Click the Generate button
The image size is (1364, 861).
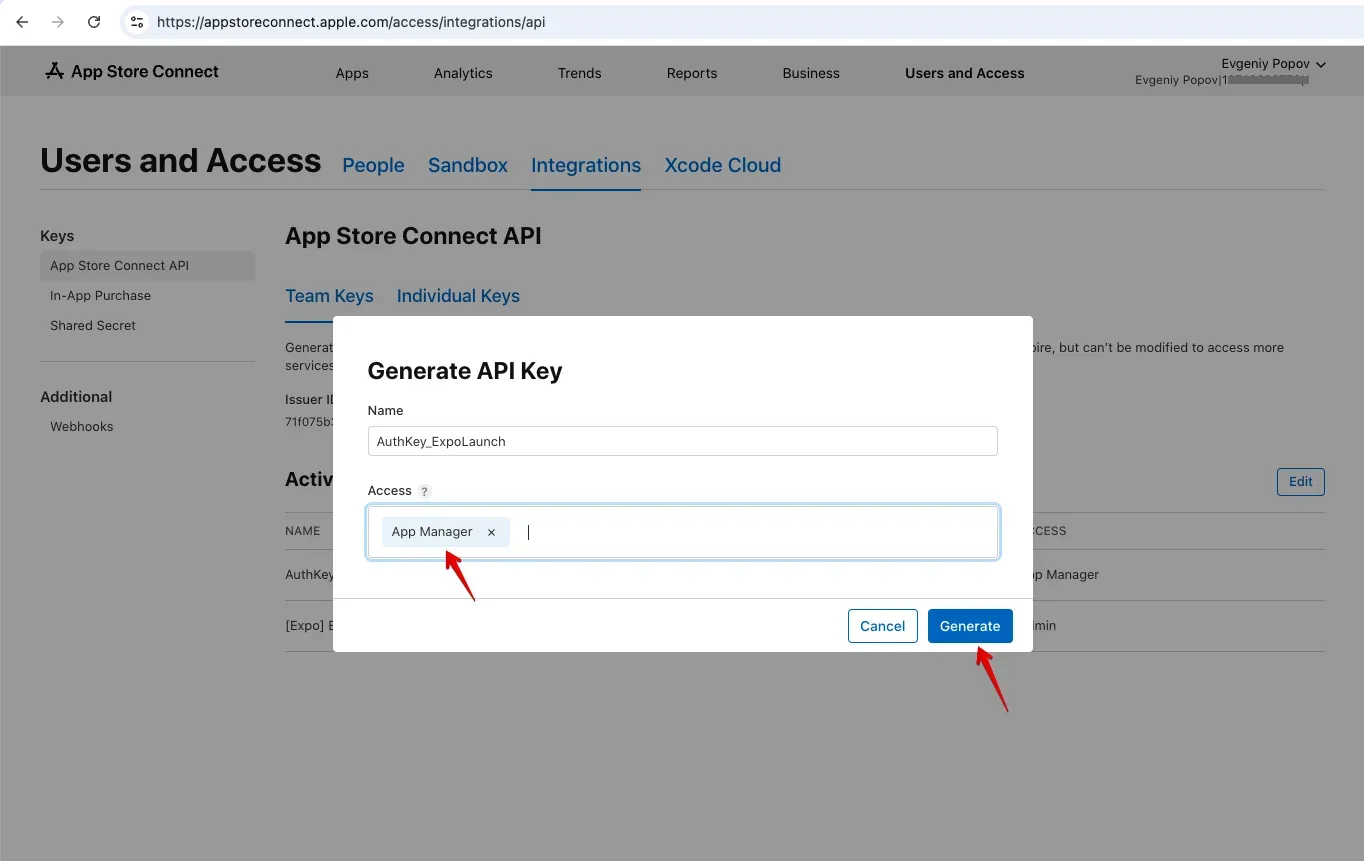[x=970, y=626]
